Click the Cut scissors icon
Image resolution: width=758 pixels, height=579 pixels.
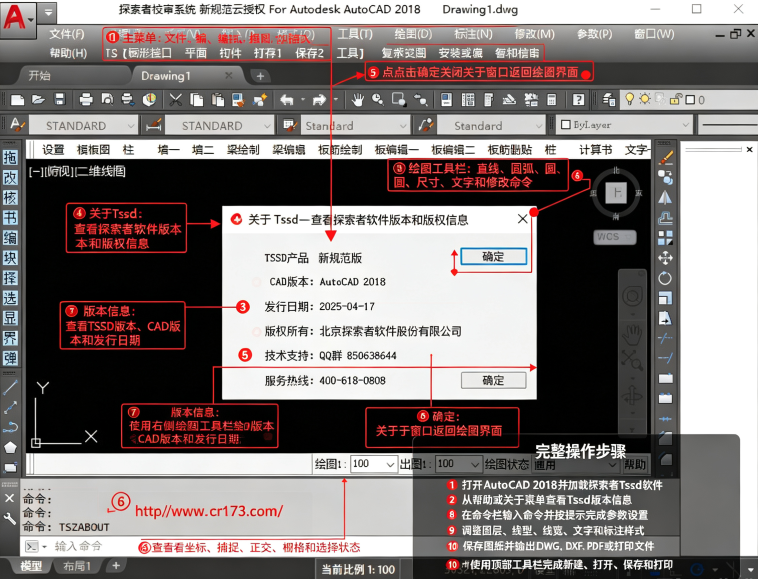pyautogui.click(x=175, y=100)
